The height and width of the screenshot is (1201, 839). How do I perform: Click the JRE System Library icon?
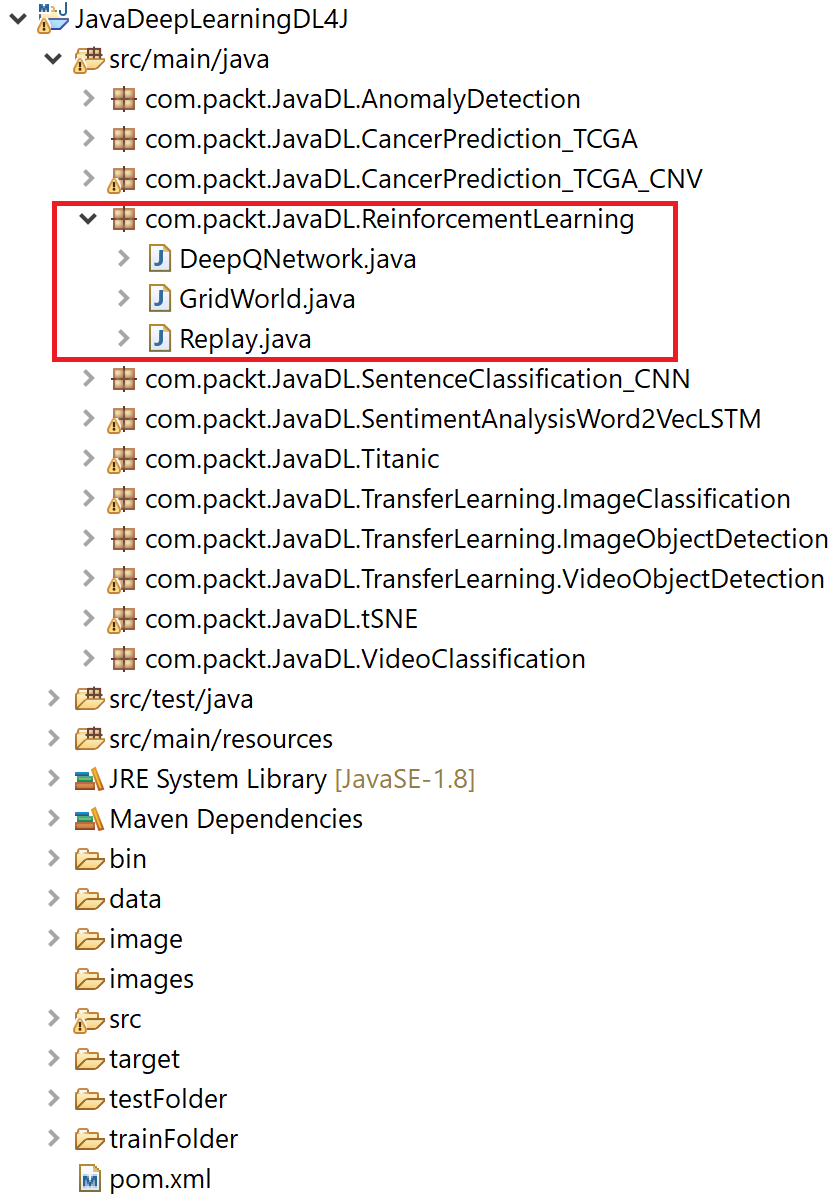pos(90,779)
